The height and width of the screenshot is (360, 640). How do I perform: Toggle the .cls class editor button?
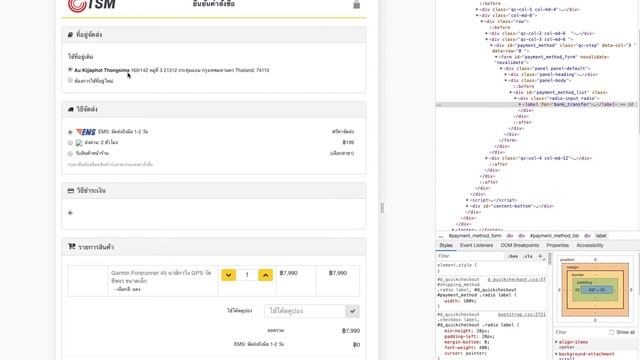pos(528,256)
